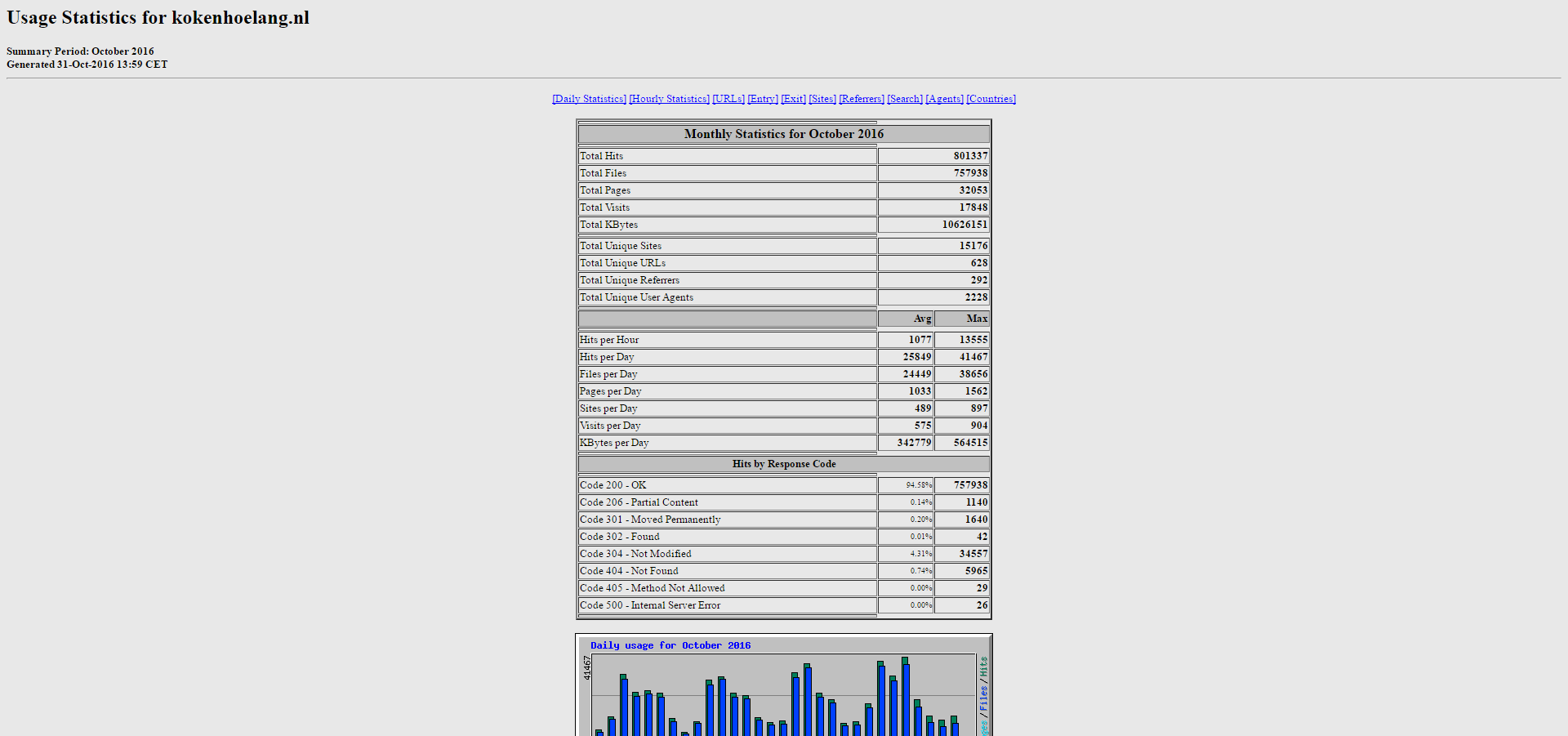Viewport: 1568px width, 736px height.
Task: Open the Referrers link
Action: pyautogui.click(x=862, y=99)
